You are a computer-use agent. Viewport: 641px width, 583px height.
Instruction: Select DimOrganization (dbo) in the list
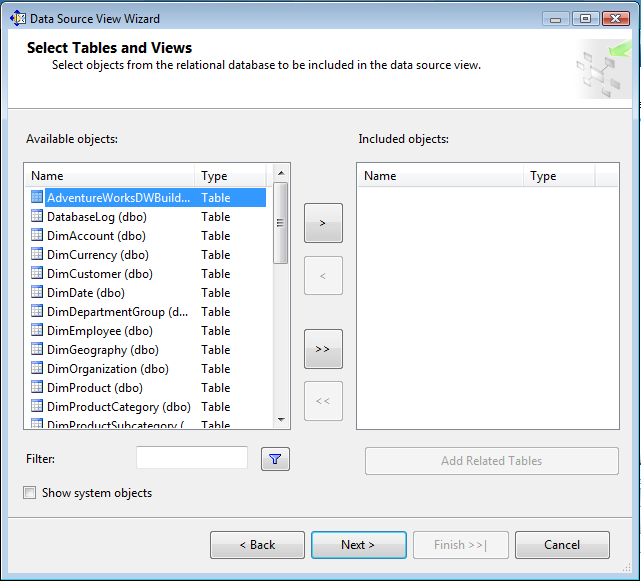click(148, 369)
